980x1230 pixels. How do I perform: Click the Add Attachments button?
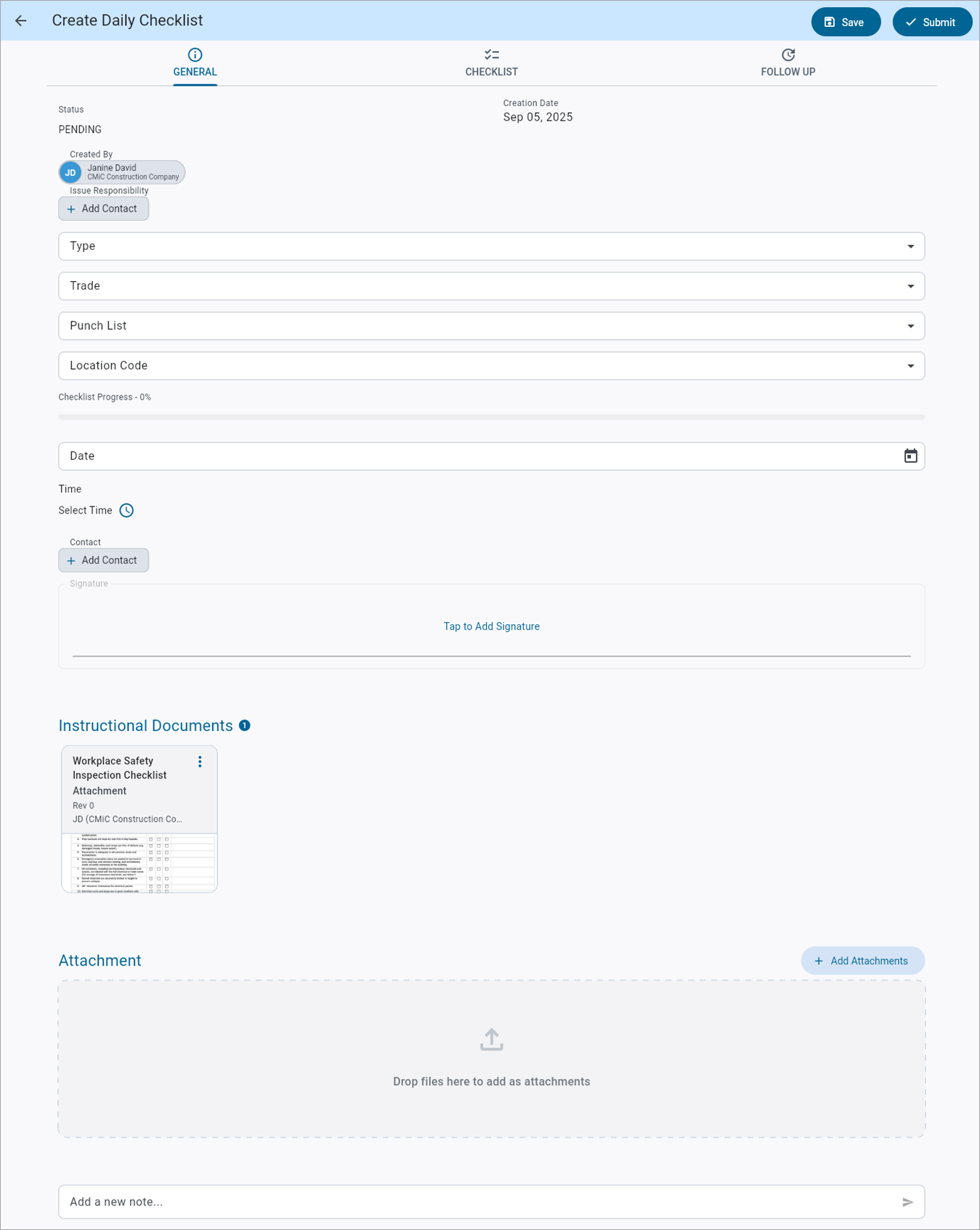(x=862, y=960)
